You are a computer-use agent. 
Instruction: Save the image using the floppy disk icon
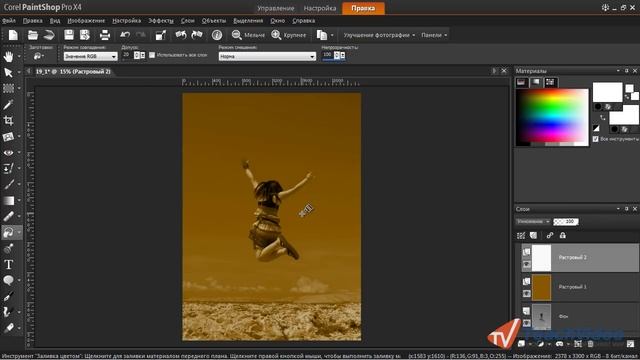coord(69,35)
